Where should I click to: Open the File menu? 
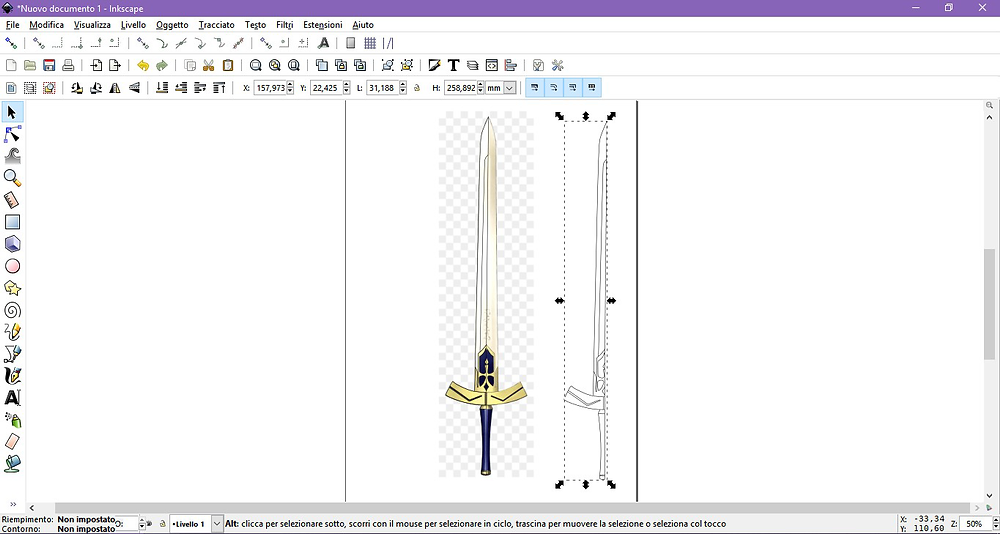(x=12, y=25)
